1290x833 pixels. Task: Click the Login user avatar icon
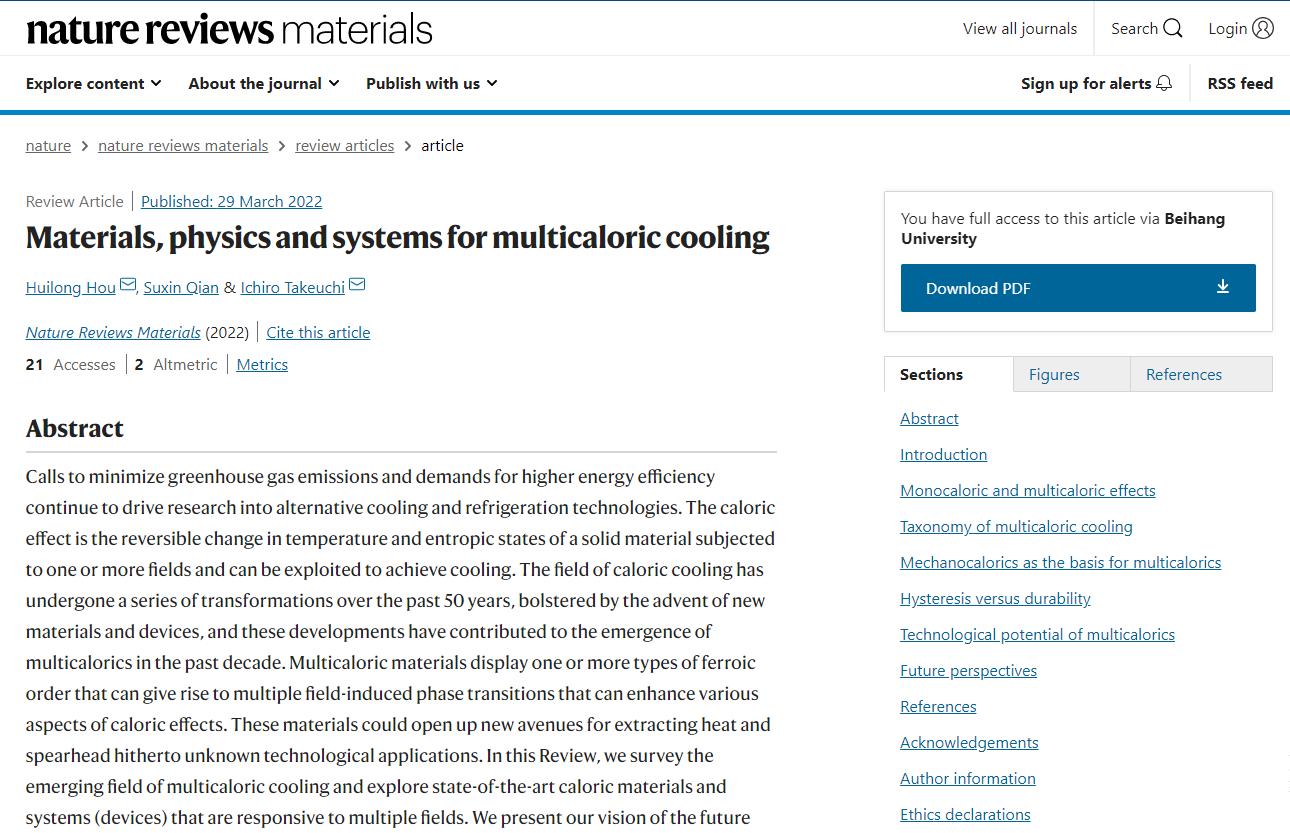[1263, 28]
